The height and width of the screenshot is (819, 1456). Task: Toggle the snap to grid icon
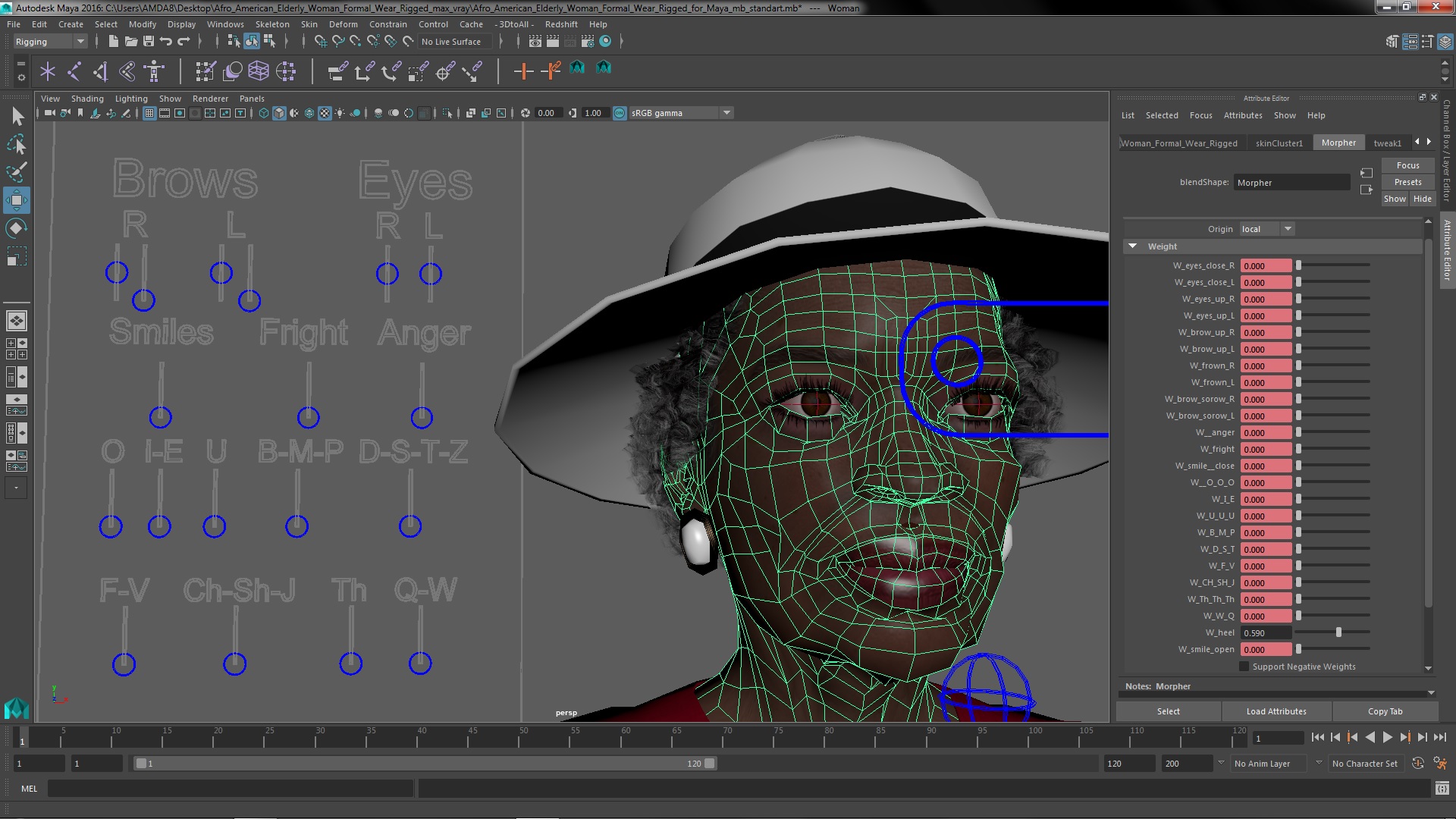[x=320, y=41]
